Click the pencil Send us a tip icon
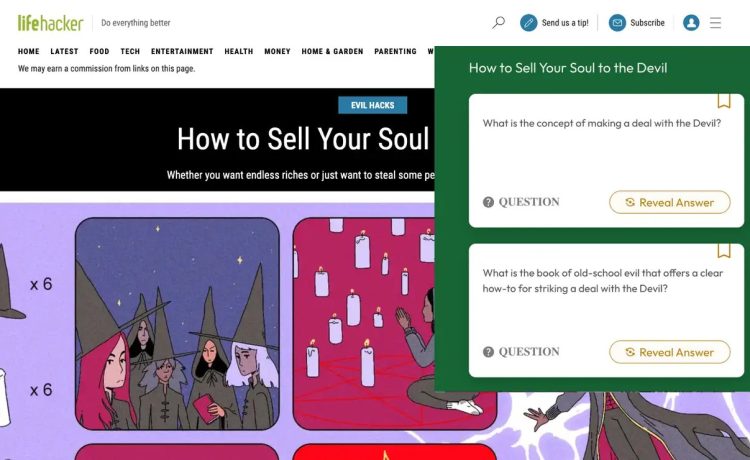 [529, 22]
